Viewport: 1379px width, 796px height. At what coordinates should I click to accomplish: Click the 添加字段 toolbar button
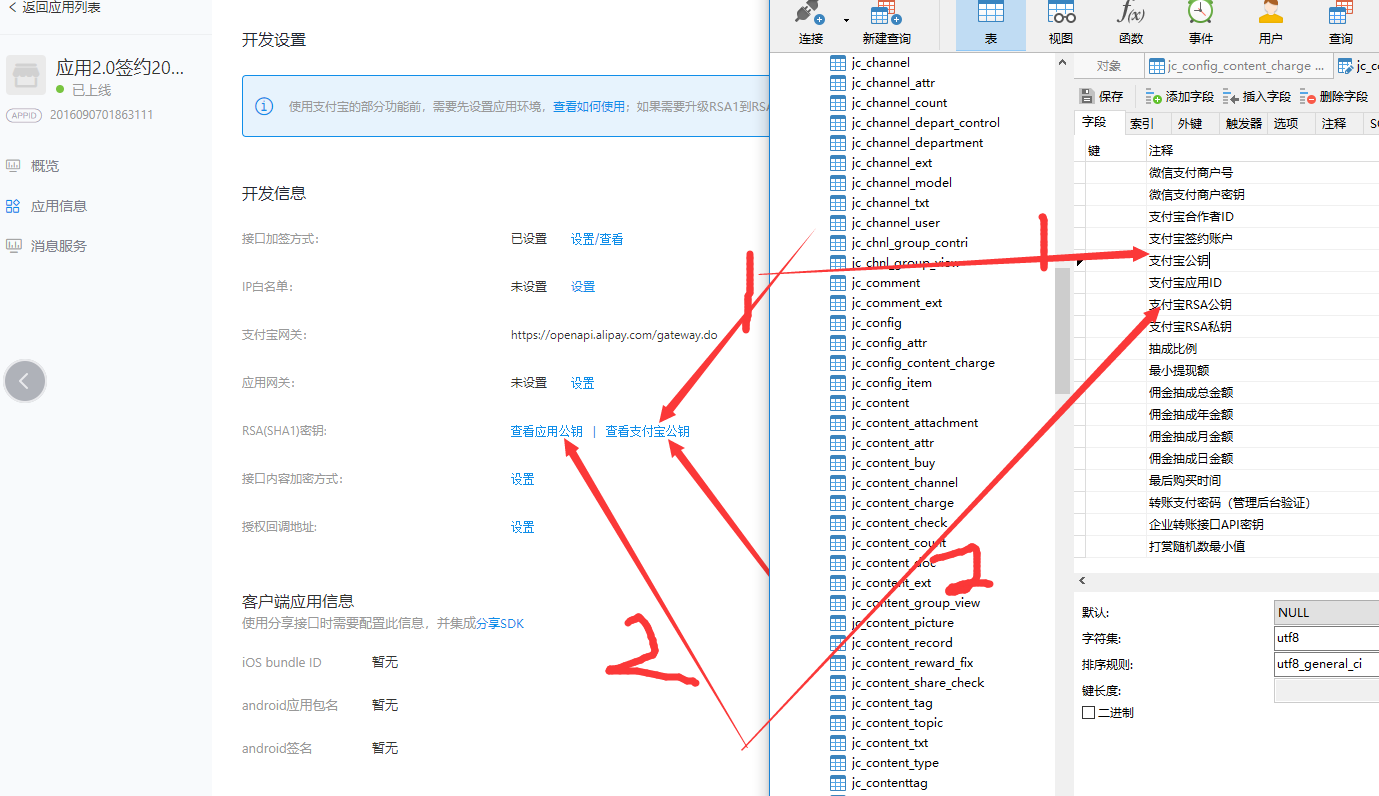coord(1180,97)
